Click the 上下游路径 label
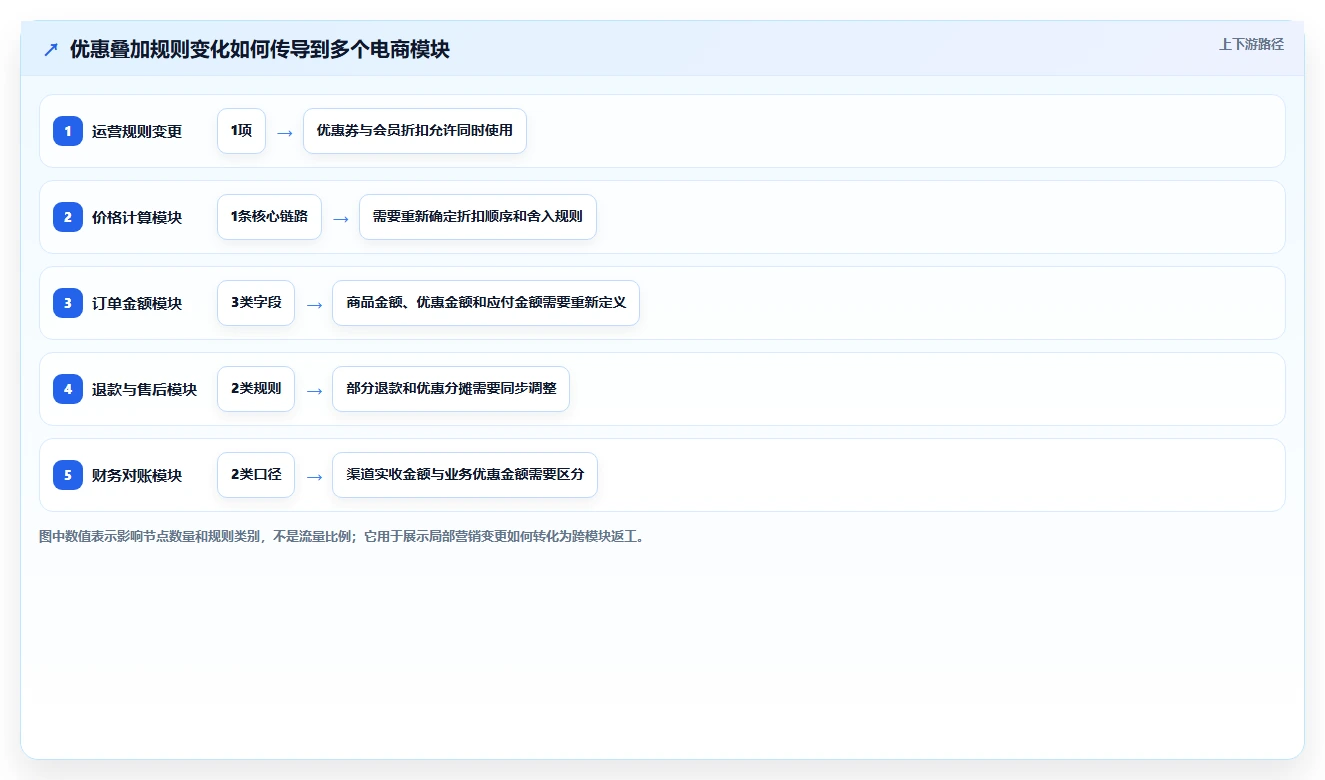1325x780 pixels. pyautogui.click(x=1251, y=44)
